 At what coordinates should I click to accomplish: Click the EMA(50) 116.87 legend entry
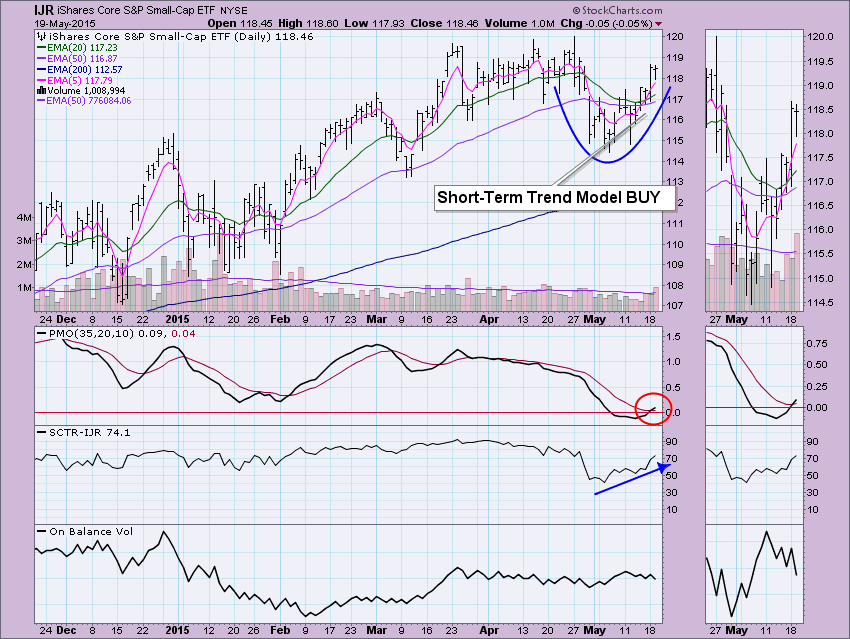click(77, 59)
